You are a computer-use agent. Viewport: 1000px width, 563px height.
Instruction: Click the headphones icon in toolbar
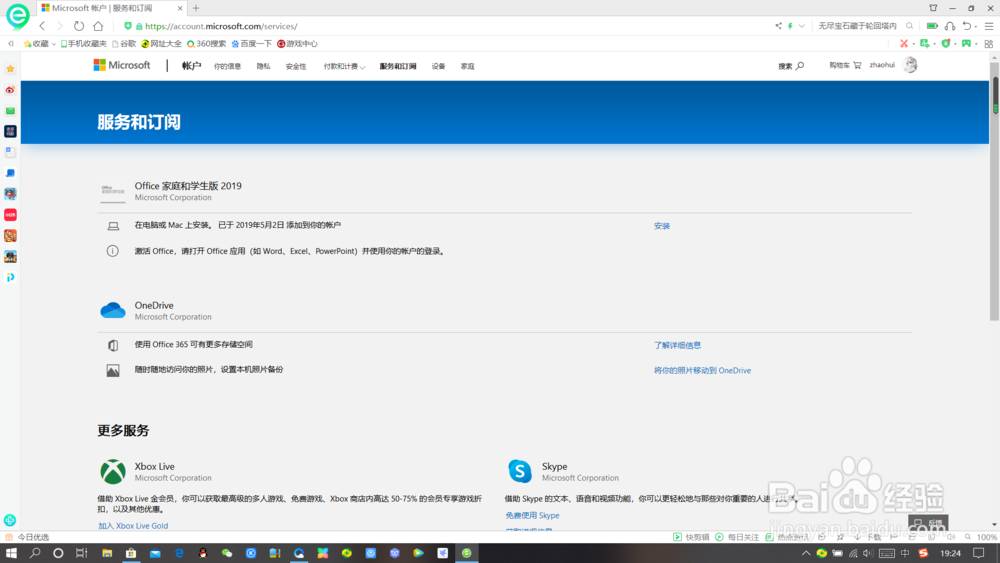click(950, 26)
